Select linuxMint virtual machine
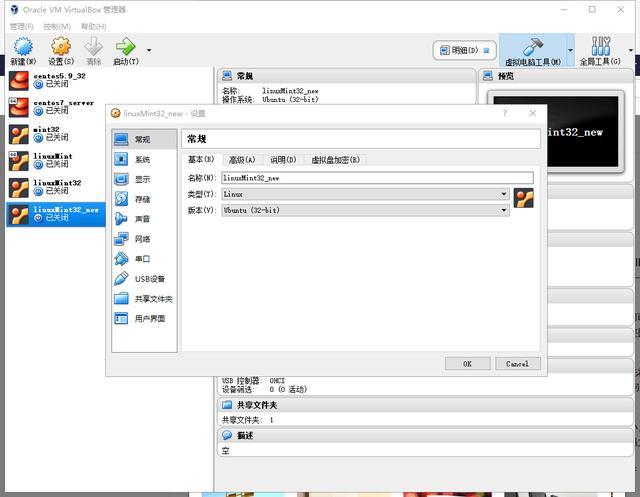 pyautogui.click(x=56, y=161)
